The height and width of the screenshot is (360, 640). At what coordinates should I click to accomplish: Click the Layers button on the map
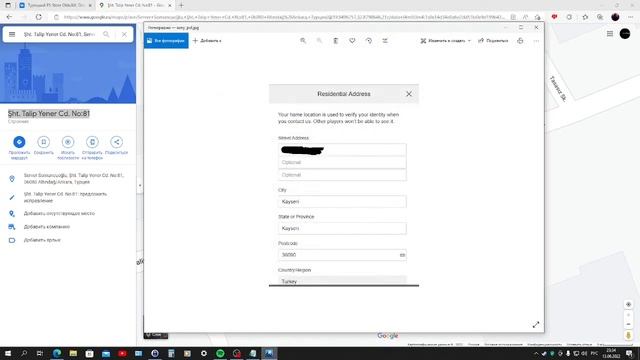[x=156, y=335]
